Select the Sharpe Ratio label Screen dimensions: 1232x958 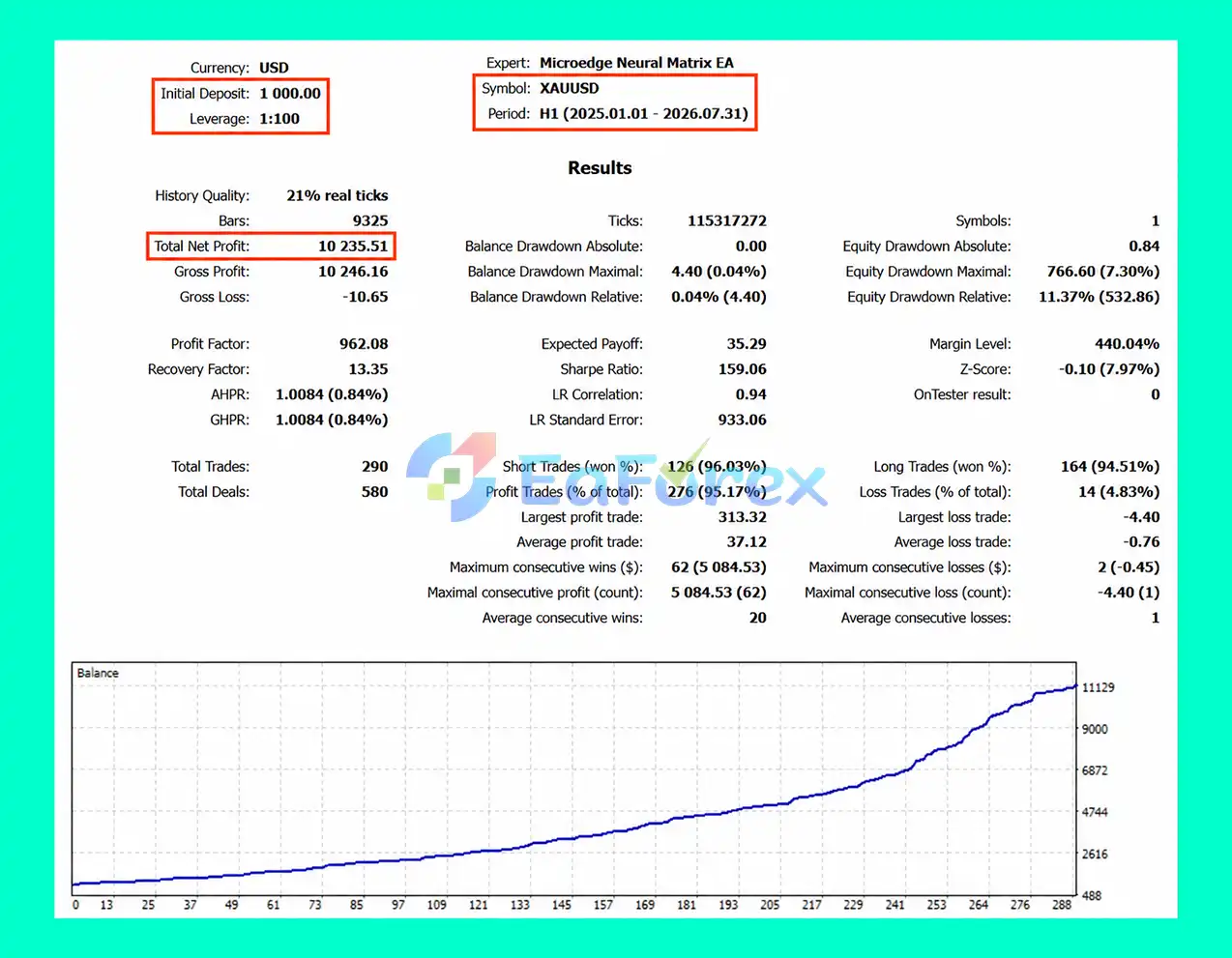click(601, 369)
